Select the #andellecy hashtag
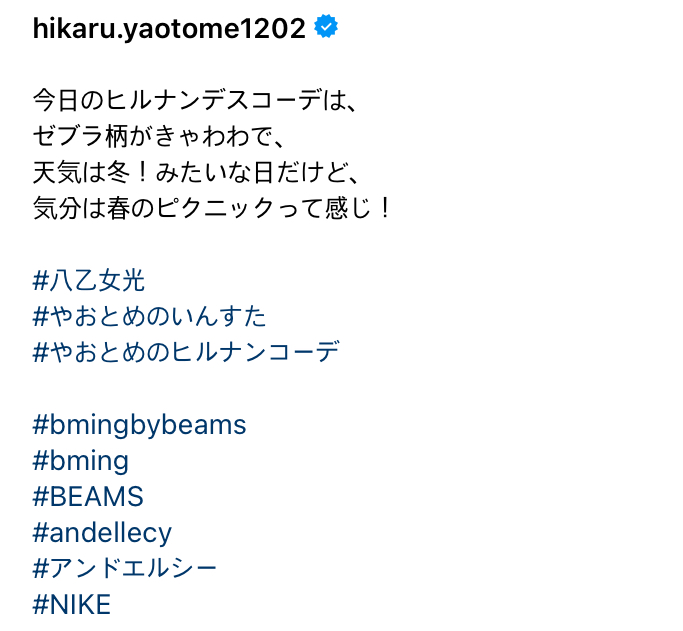683x631 pixels. tap(102, 533)
